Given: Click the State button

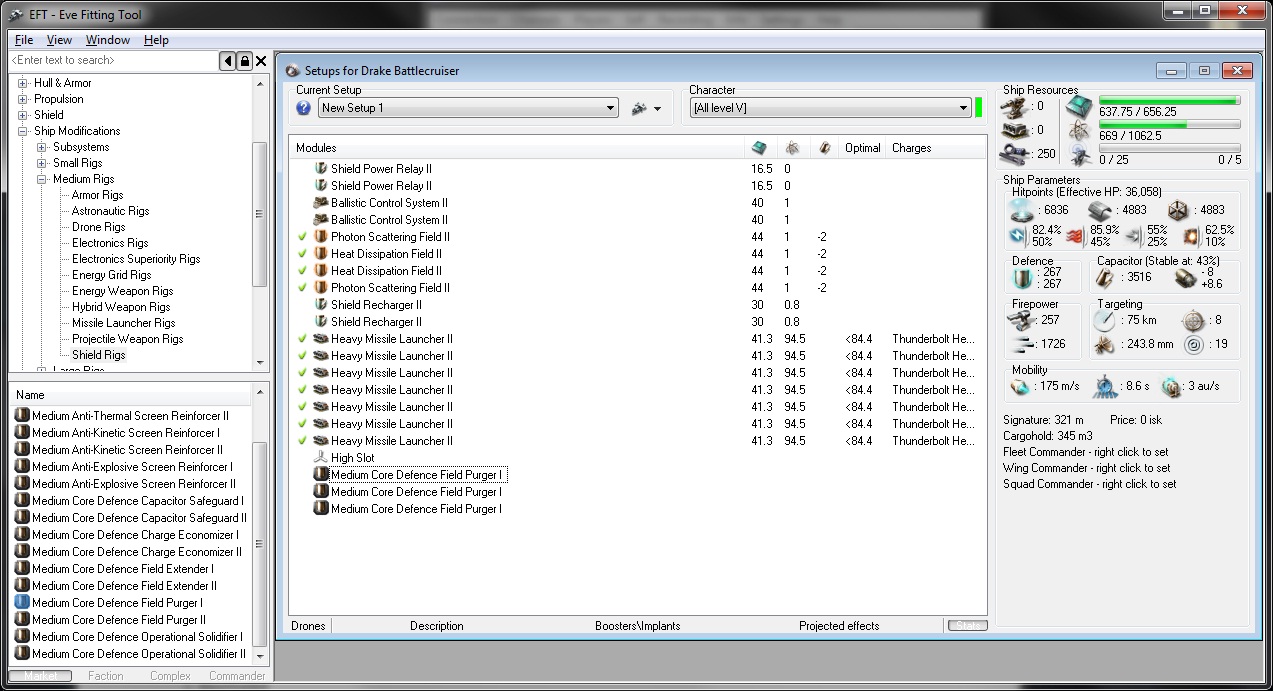Looking at the screenshot, I should pos(967,626).
